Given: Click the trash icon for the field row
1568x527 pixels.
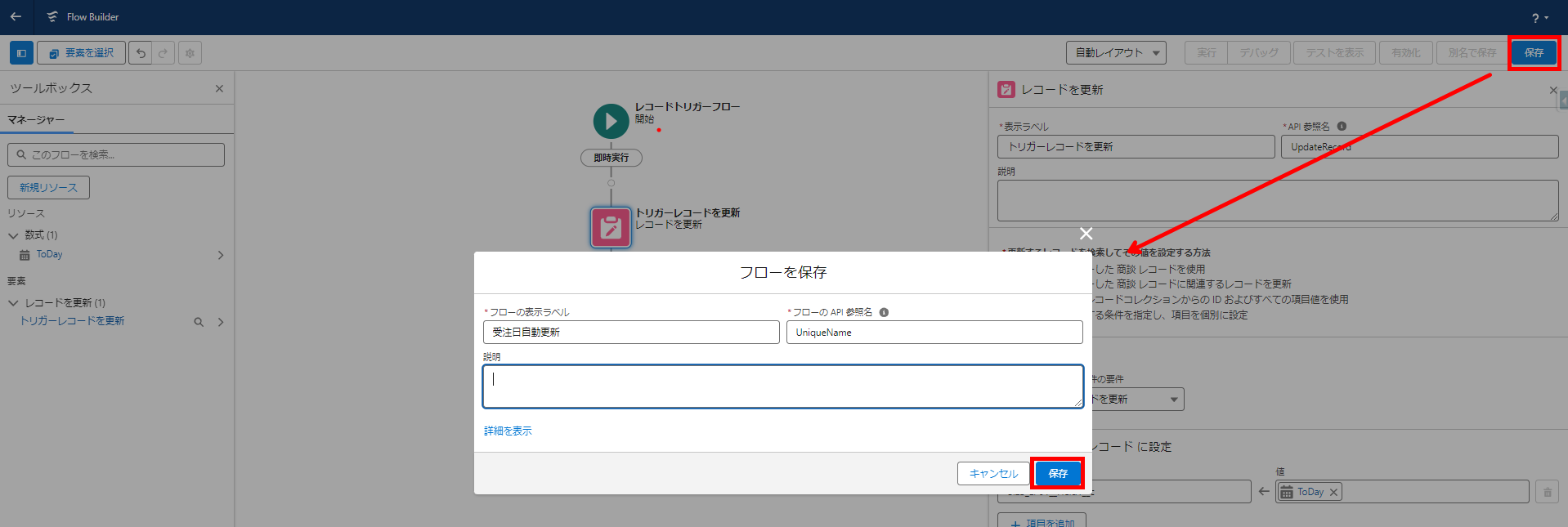Looking at the screenshot, I should (1547, 492).
